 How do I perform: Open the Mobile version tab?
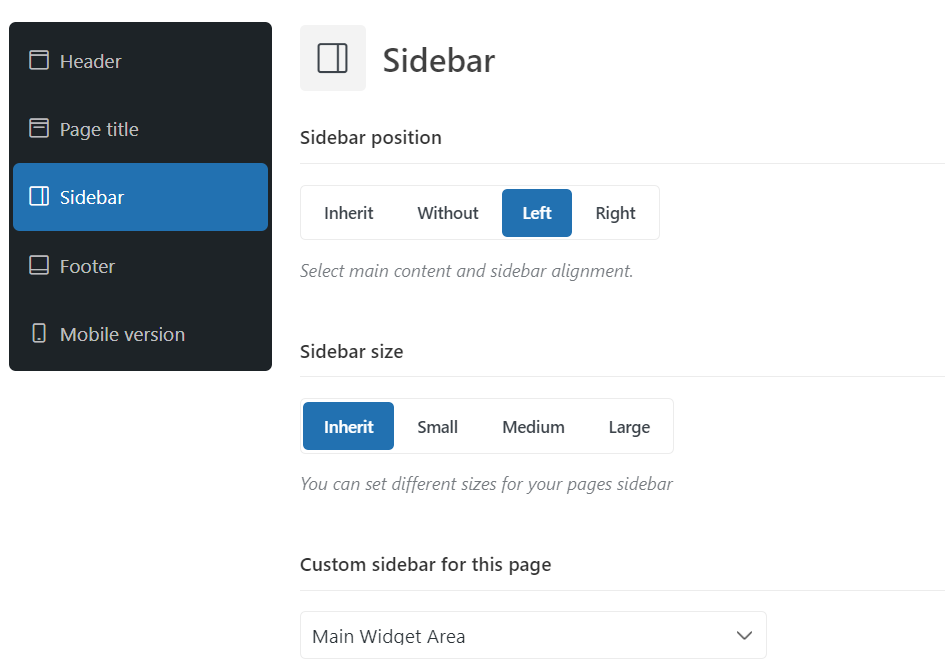point(140,333)
